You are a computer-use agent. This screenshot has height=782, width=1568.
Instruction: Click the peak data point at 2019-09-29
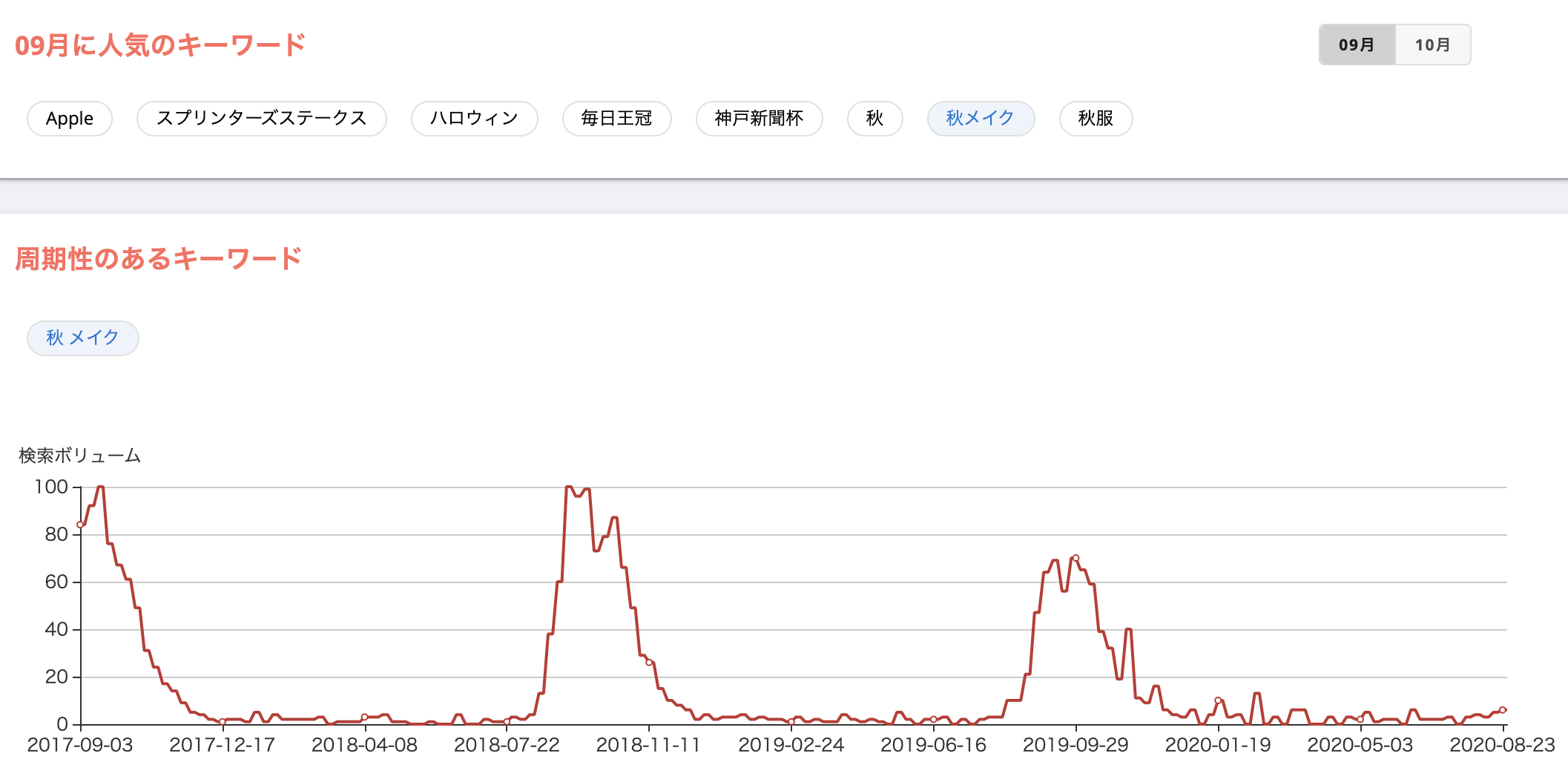(1075, 558)
